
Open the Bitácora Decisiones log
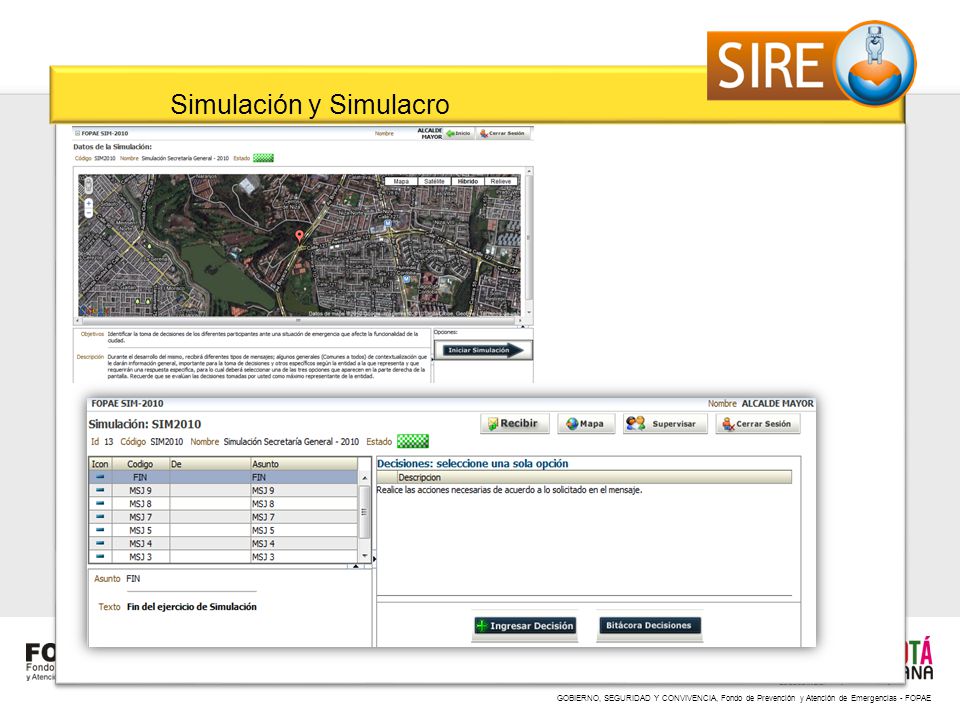(x=648, y=625)
